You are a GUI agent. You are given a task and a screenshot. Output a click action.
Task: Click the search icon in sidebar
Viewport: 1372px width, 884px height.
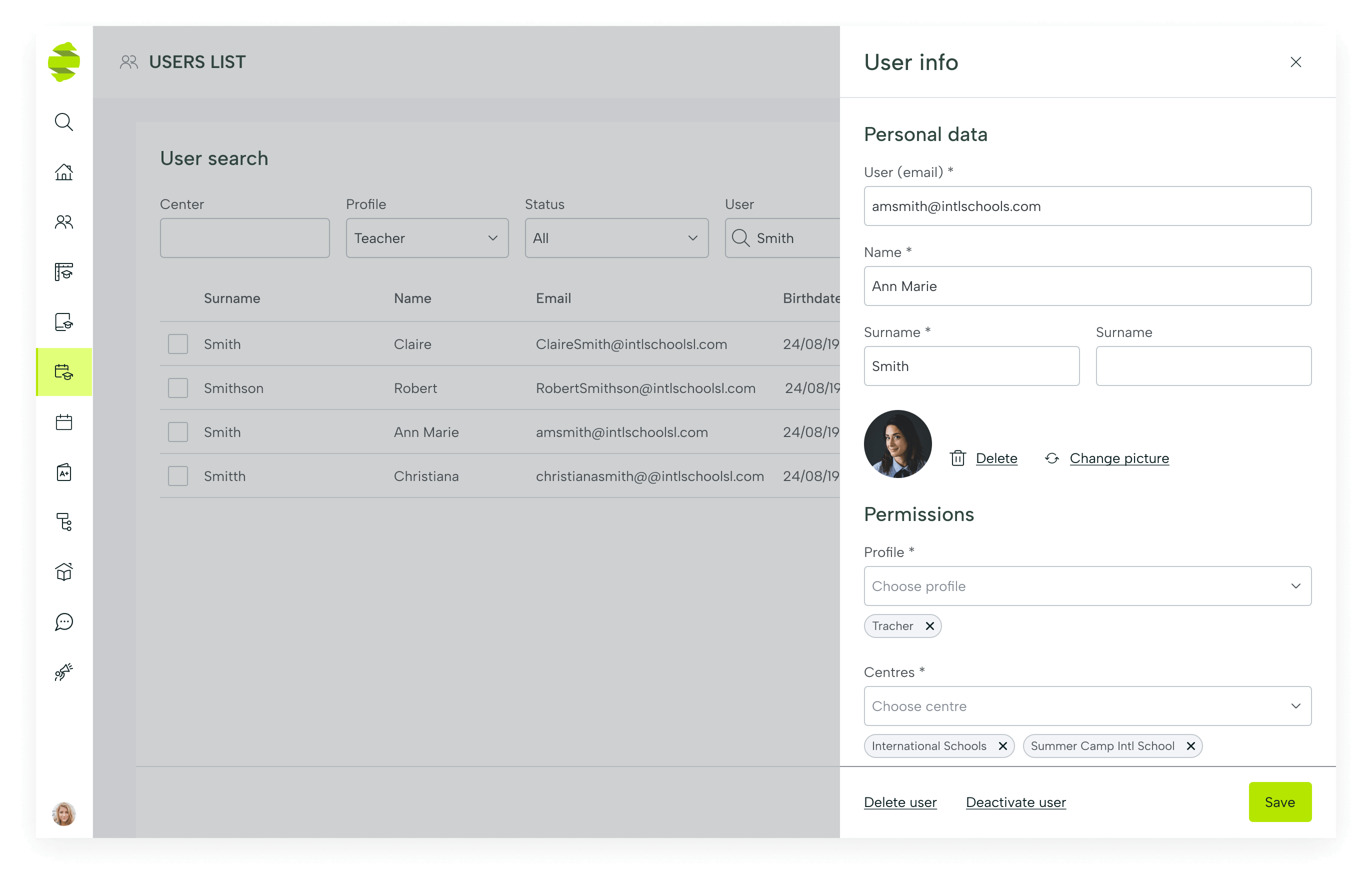tap(63, 121)
